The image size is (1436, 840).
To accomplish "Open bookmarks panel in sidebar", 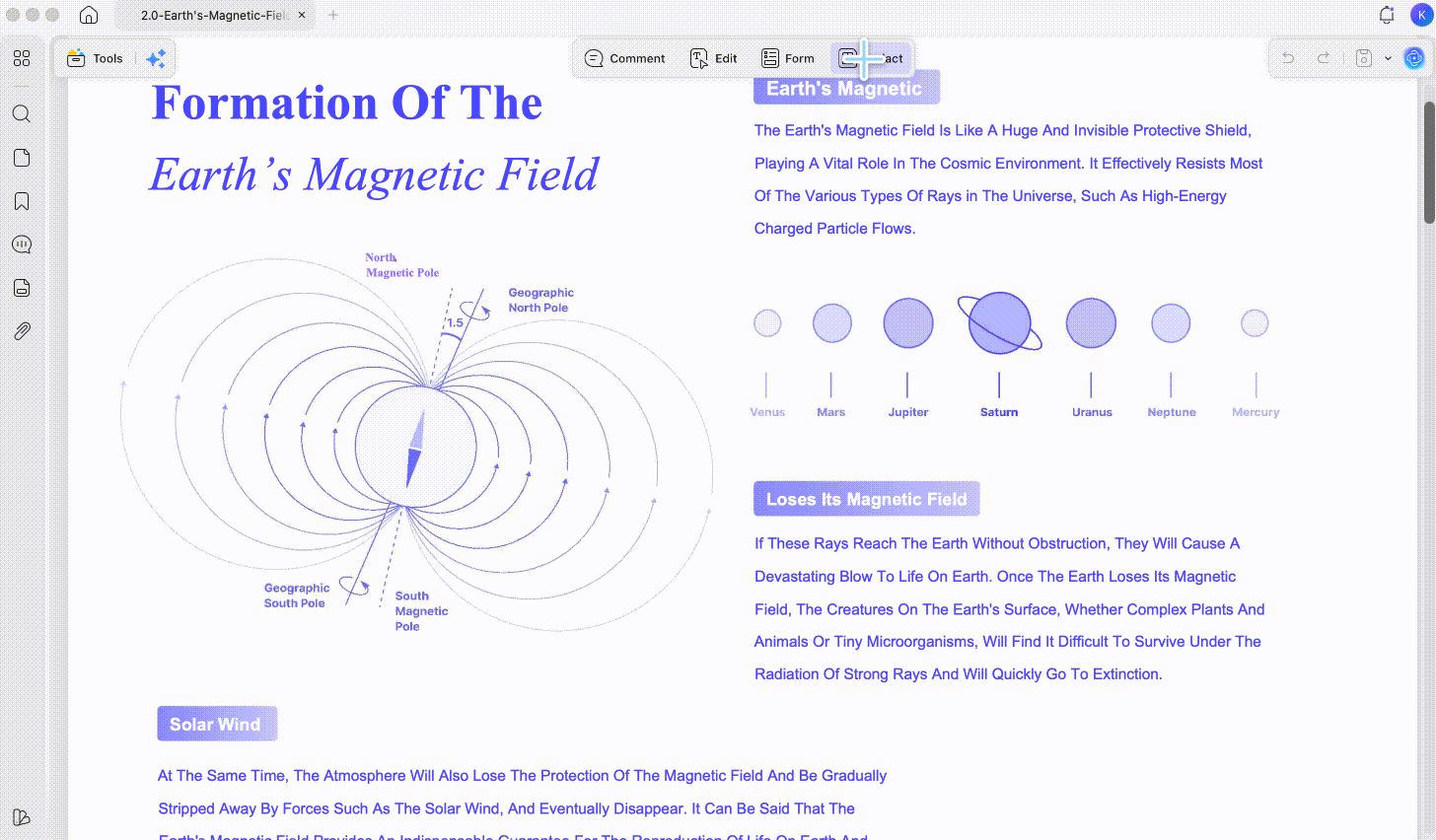I will click(x=22, y=201).
